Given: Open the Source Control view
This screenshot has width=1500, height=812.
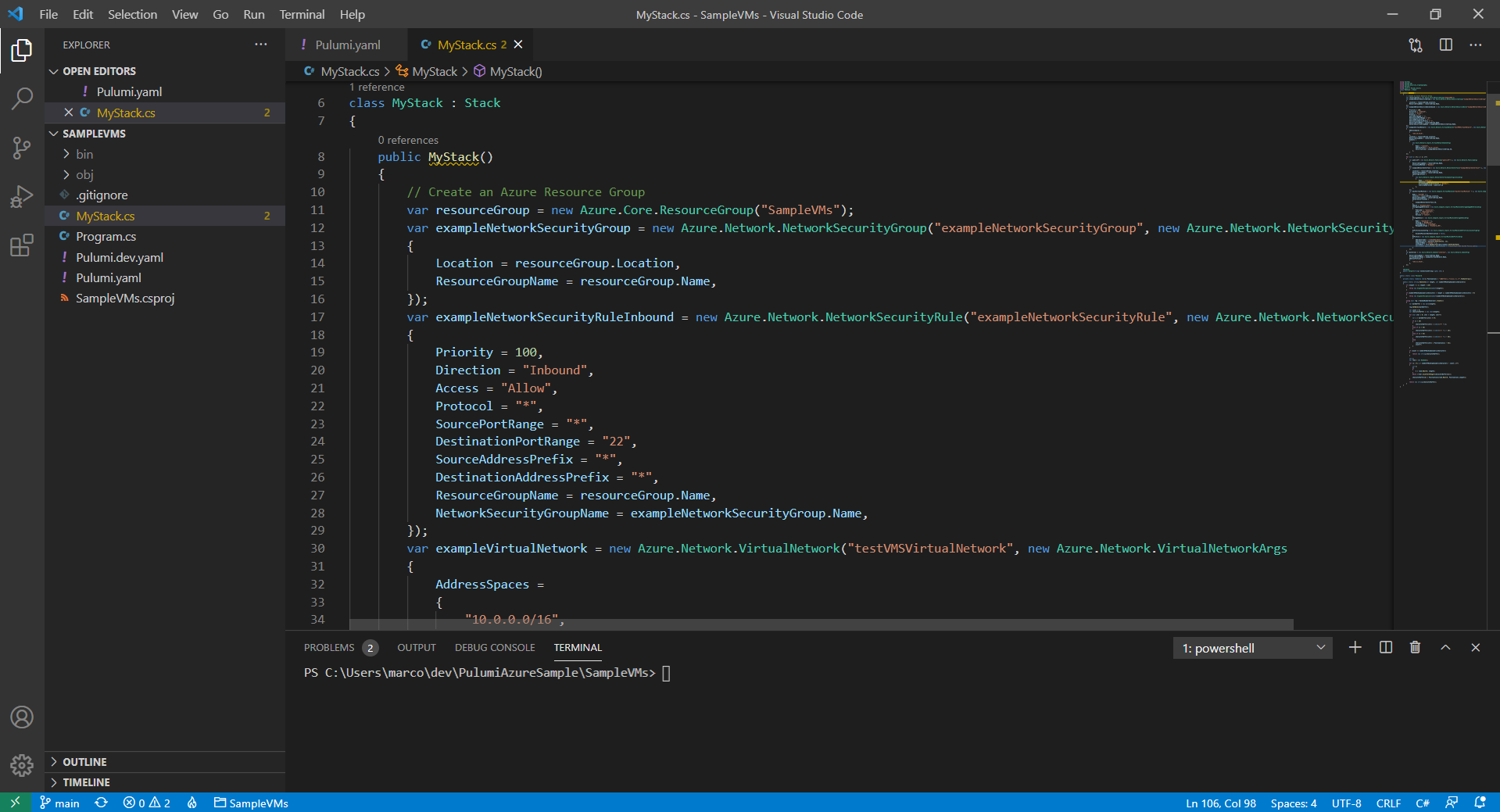Looking at the screenshot, I should 22,148.
